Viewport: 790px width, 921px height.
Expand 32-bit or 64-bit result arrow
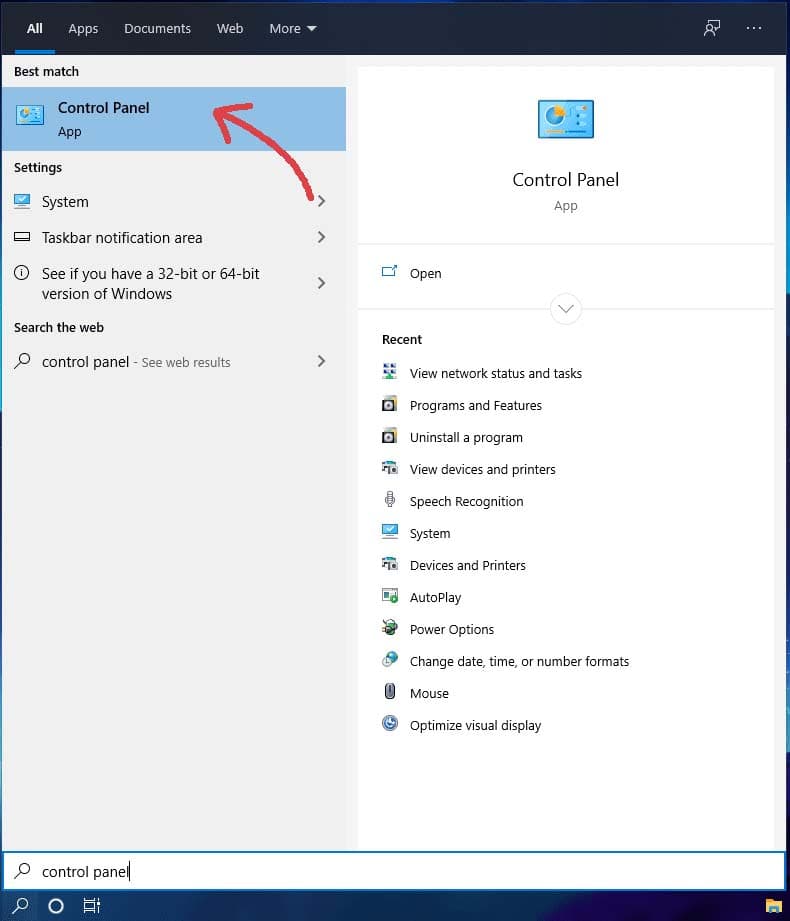point(321,283)
